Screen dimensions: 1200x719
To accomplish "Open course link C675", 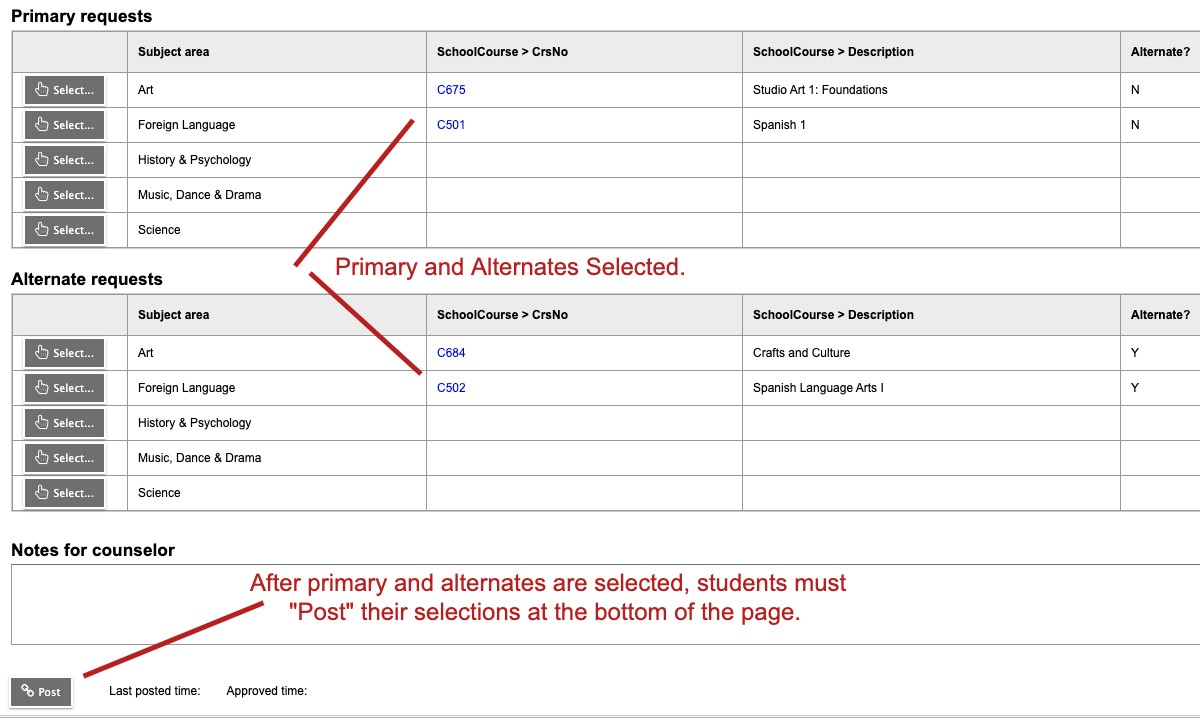I will [451, 90].
